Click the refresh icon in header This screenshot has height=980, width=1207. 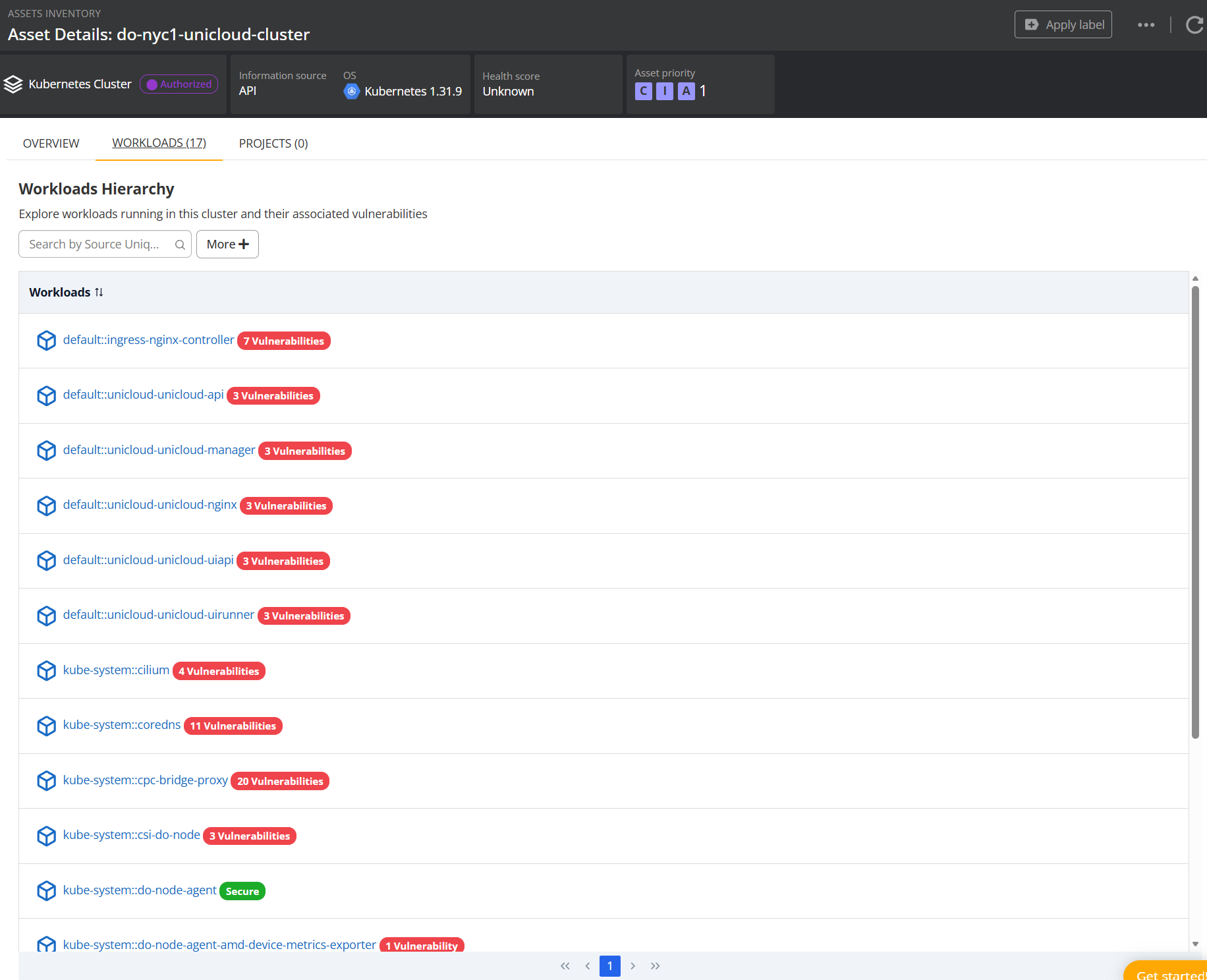coord(1193,25)
